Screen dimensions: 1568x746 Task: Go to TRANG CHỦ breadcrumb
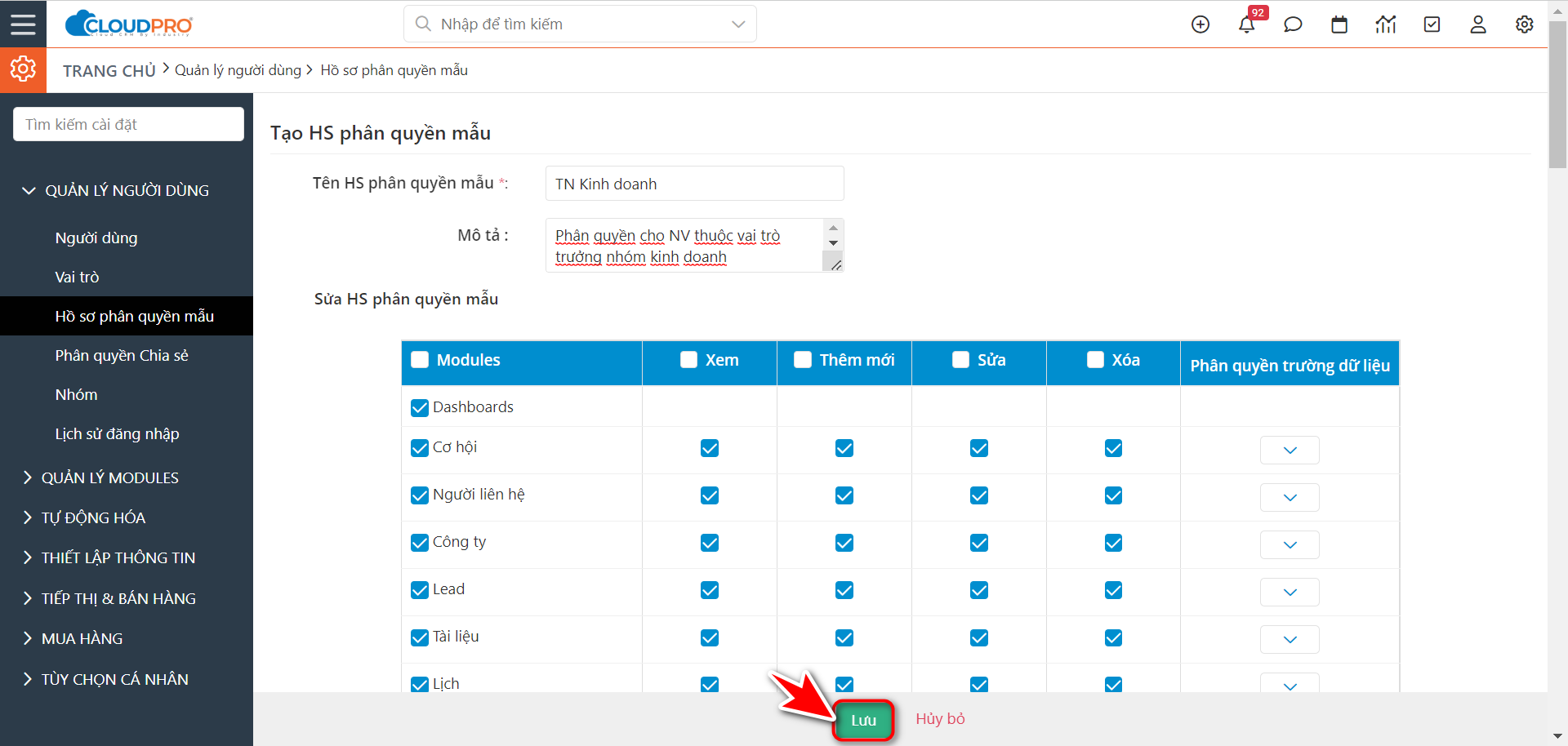pyautogui.click(x=109, y=71)
